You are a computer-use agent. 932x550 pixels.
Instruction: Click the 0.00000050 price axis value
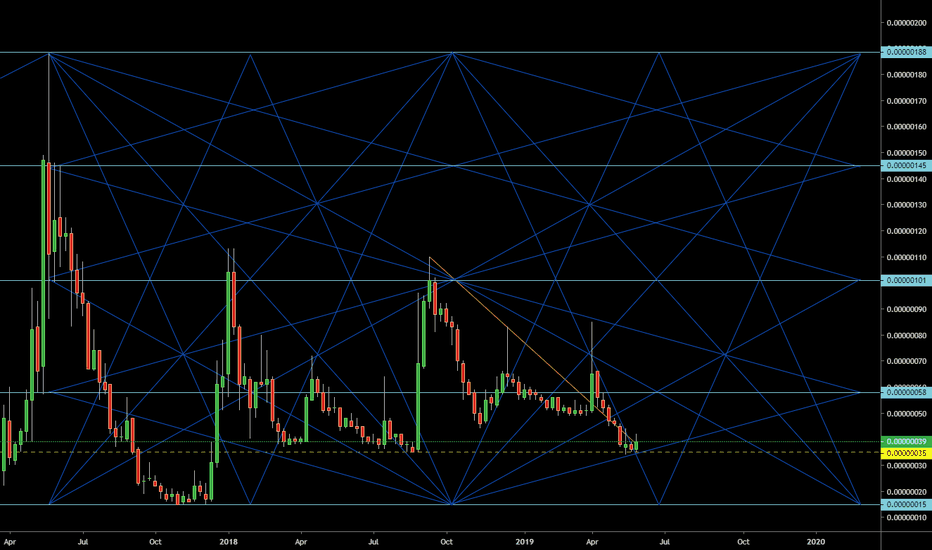point(906,414)
